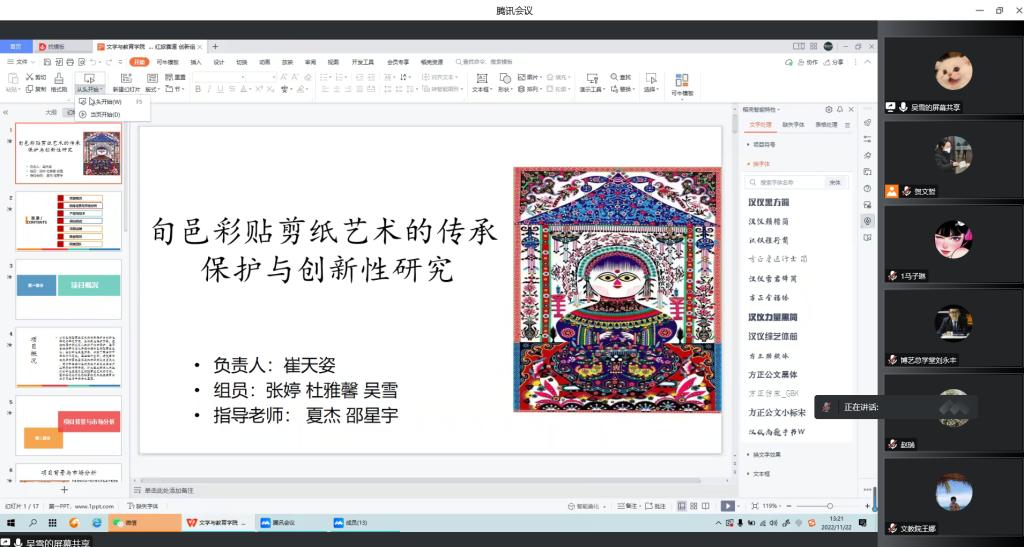
Task: Select From Current Slide in dropdown menu
Action: pyautogui.click(x=112, y=114)
